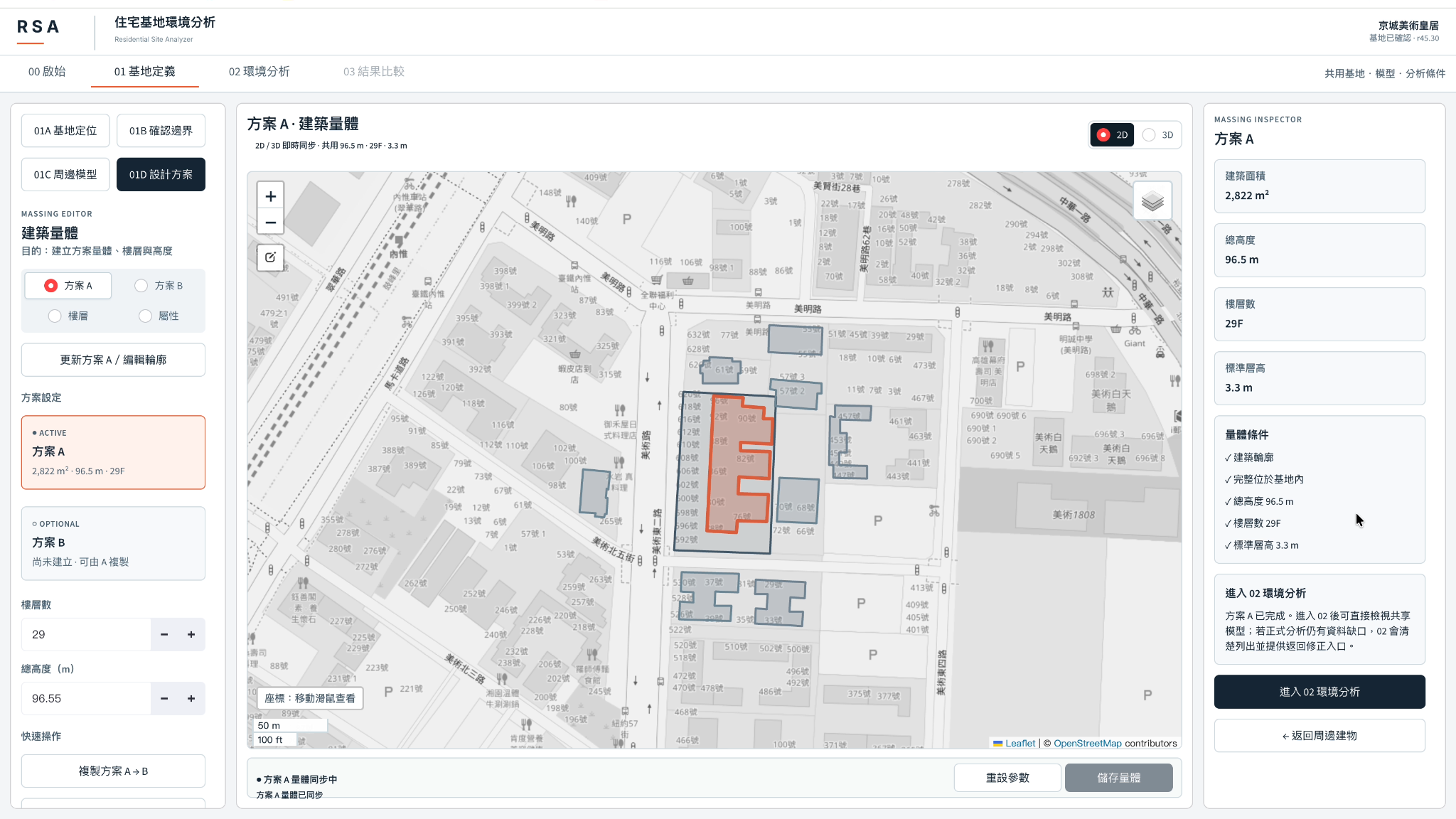Focus the 樓層數 input showing 29

click(86, 635)
